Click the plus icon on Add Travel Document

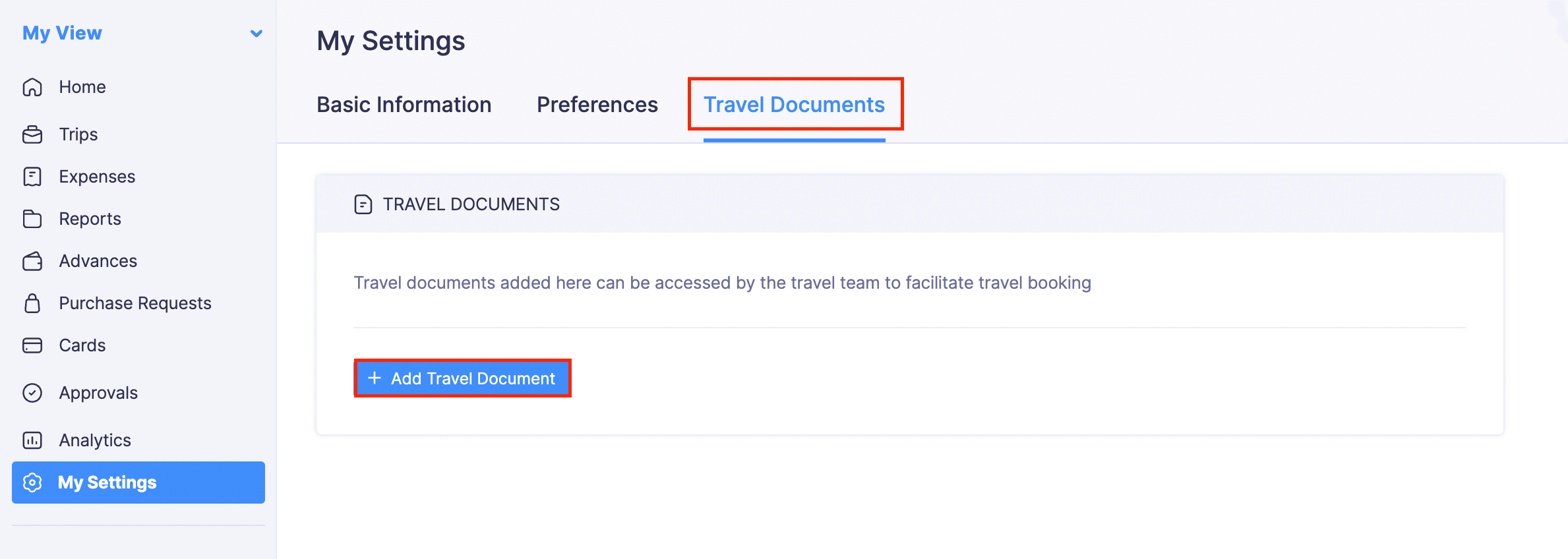[375, 378]
